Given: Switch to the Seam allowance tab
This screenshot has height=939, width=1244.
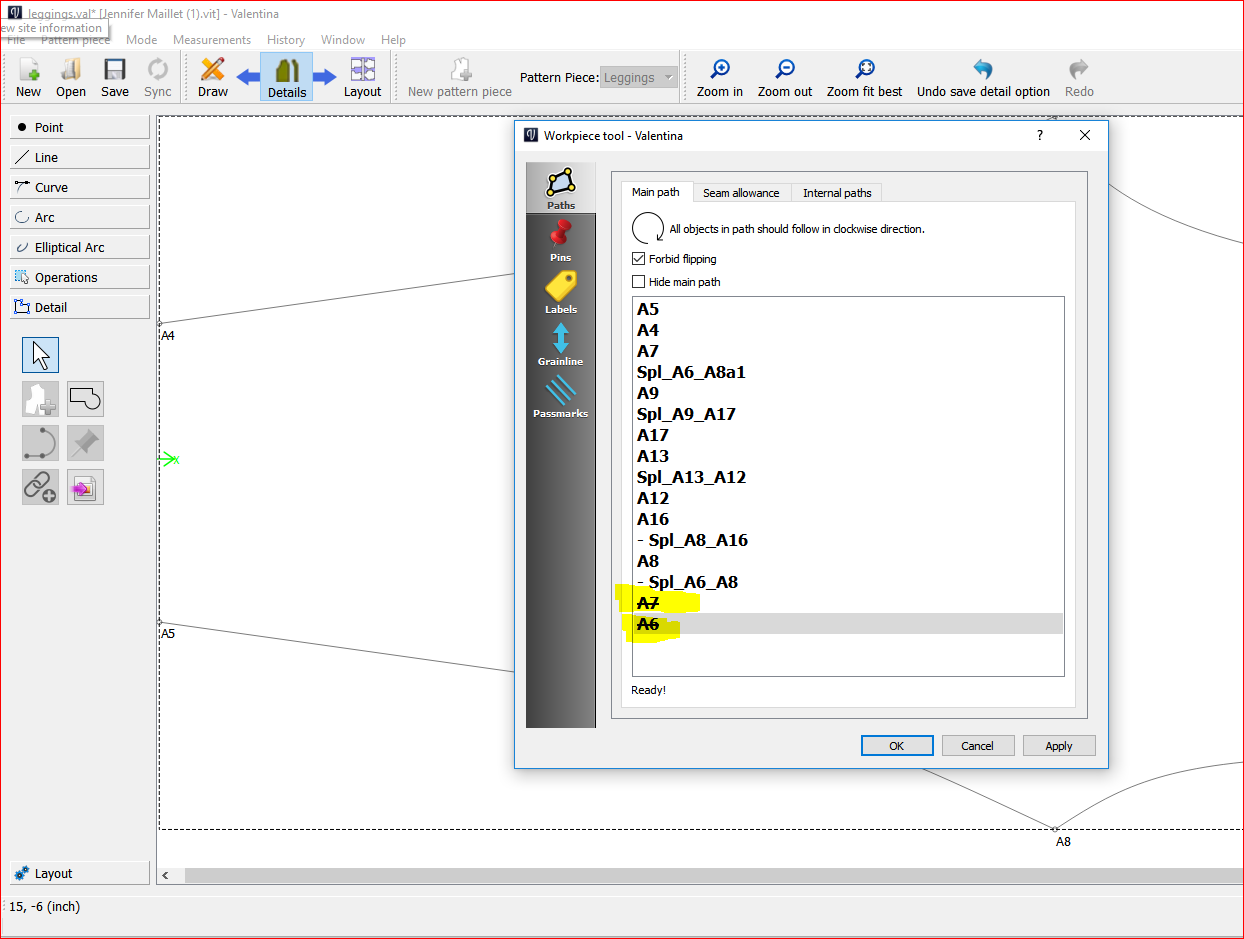Looking at the screenshot, I should click(x=740, y=193).
